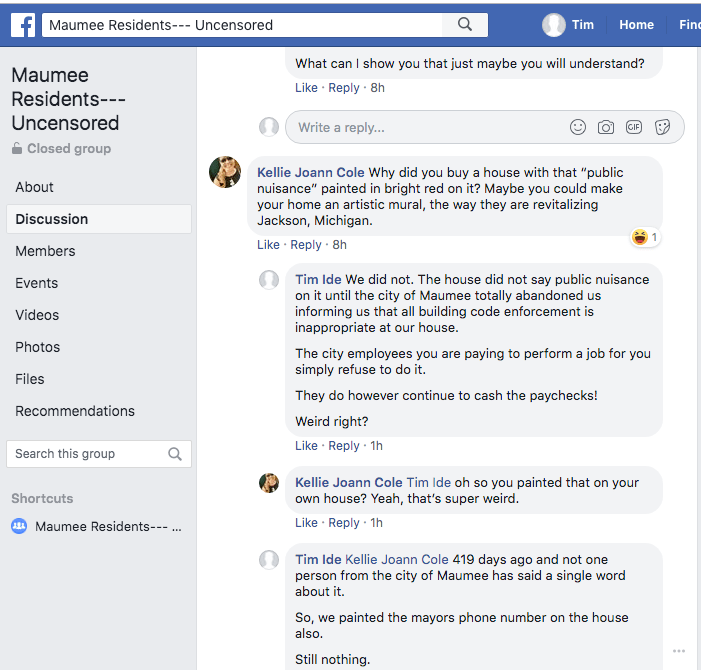Open the Discussion section
This screenshot has width=701, height=670.
(x=52, y=219)
